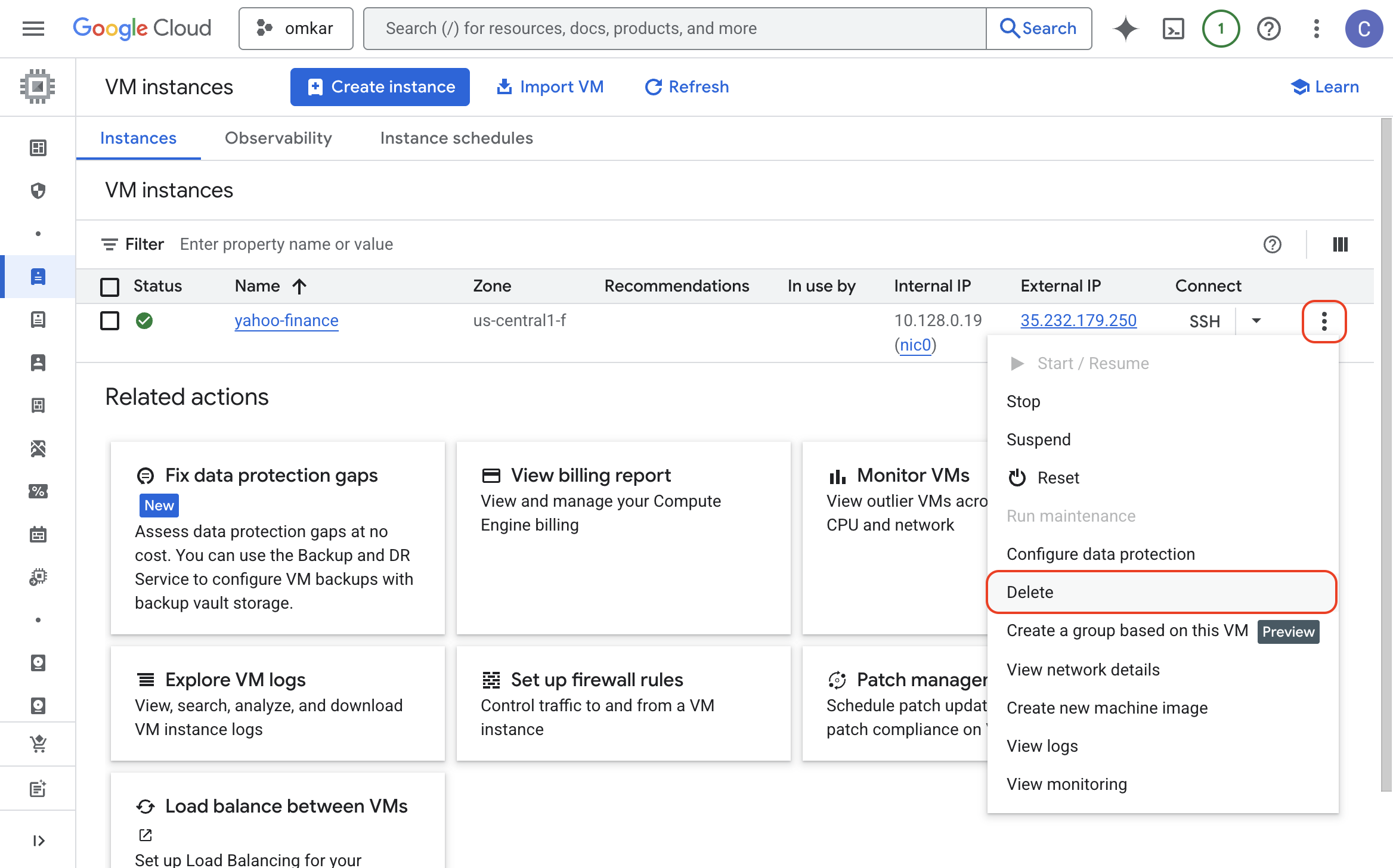
Task: Sort by Name column arrow
Action: 299,286
